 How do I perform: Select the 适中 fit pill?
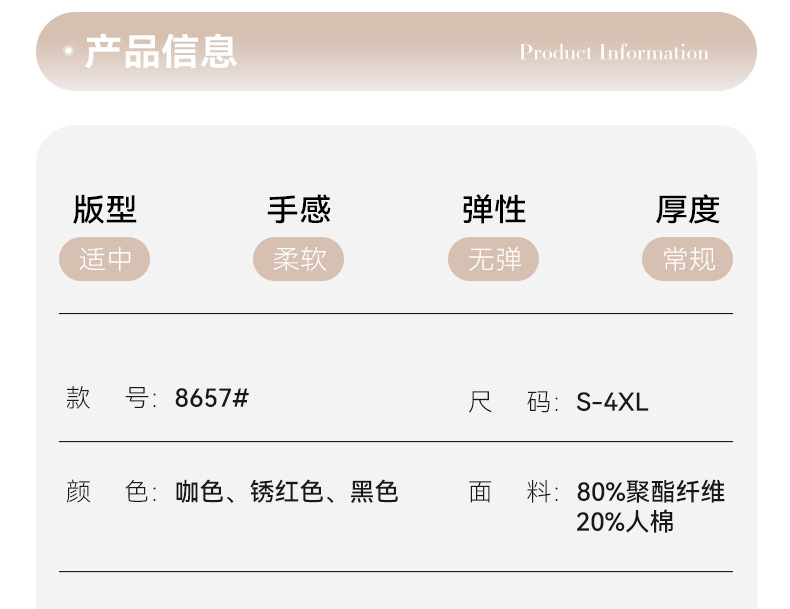click(x=104, y=259)
